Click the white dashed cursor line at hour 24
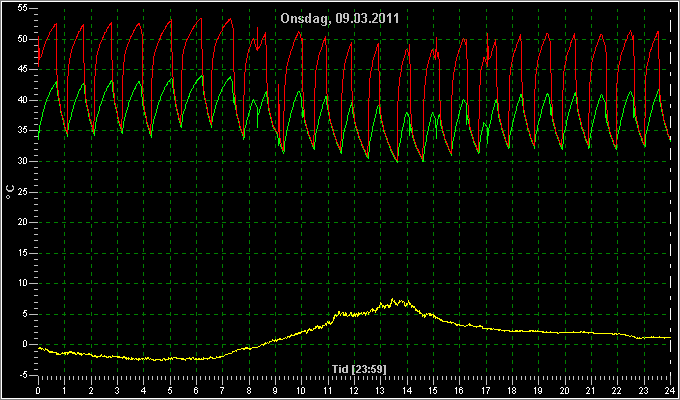The image size is (680, 400). click(671, 191)
